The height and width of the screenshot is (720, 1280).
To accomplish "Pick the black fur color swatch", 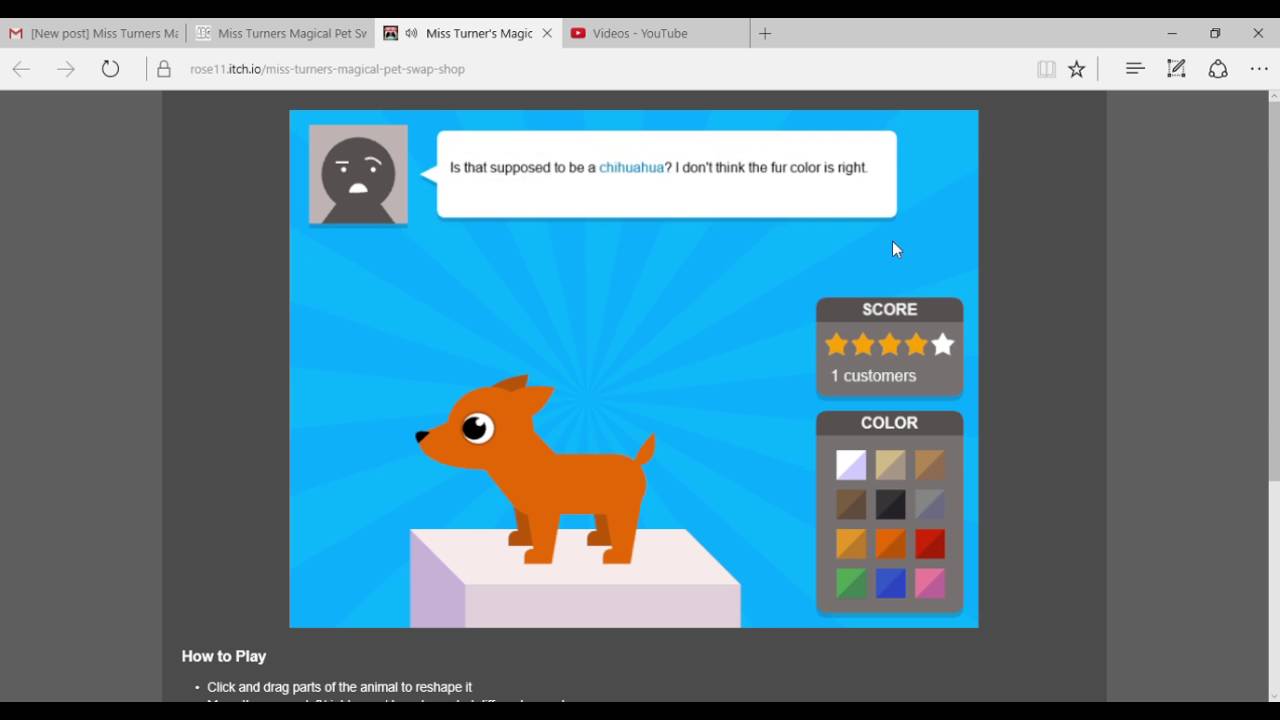I will click(890, 504).
